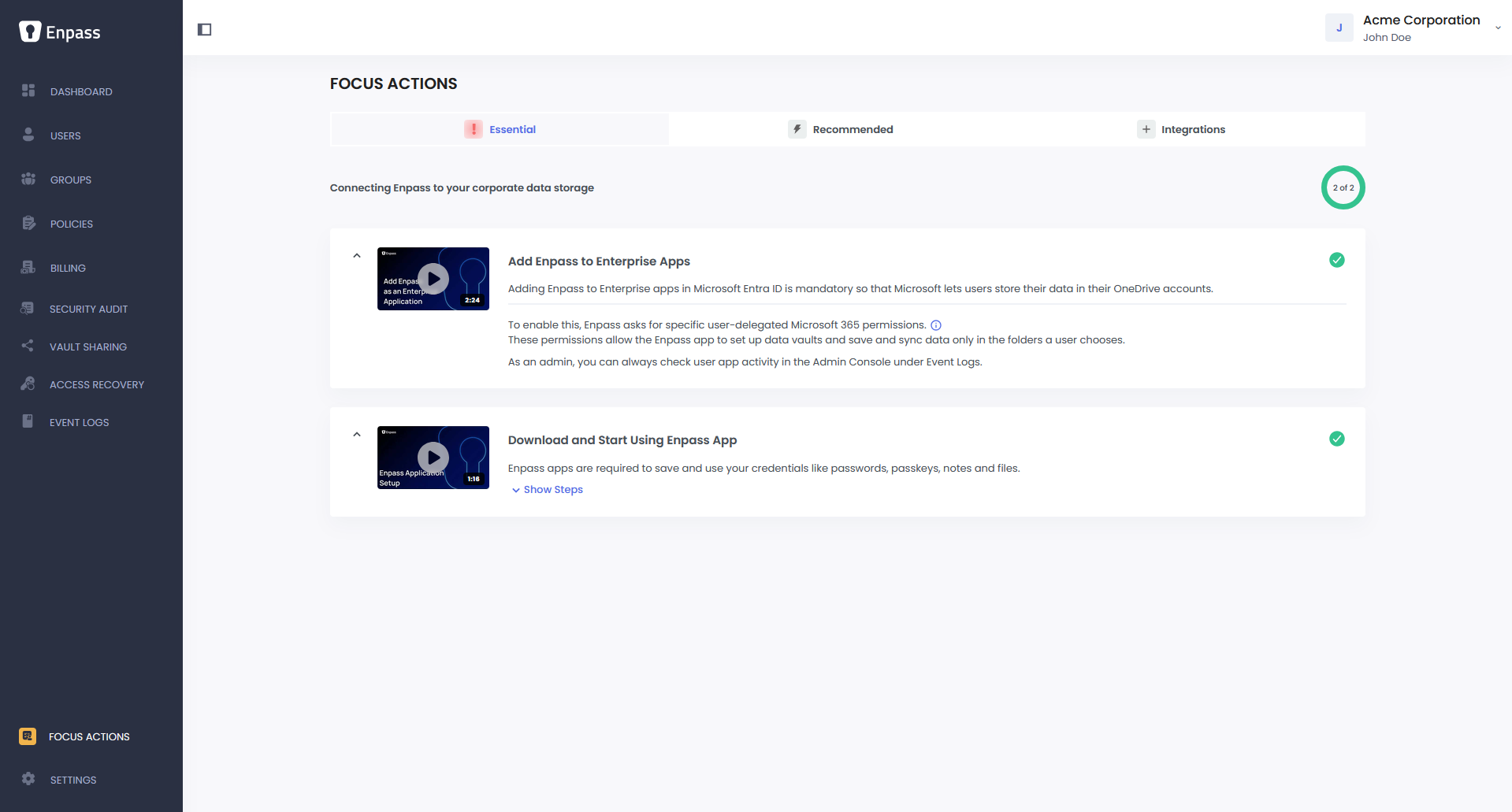Switch to the Recommended tab

tap(841, 129)
